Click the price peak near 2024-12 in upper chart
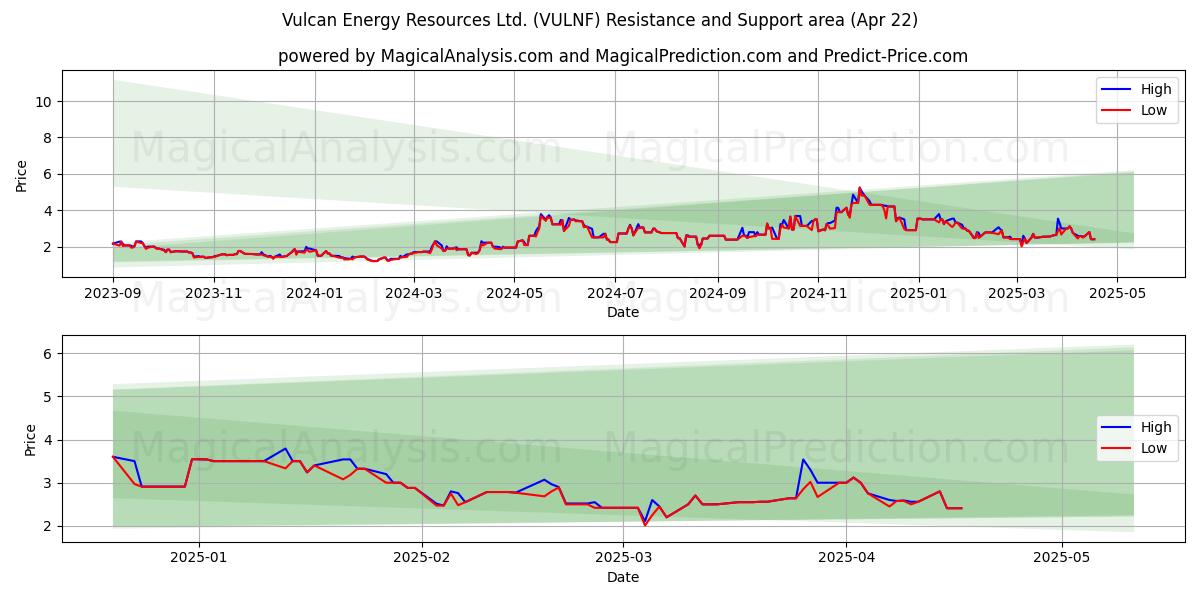Viewport: 1200px width, 600px height. click(859, 187)
